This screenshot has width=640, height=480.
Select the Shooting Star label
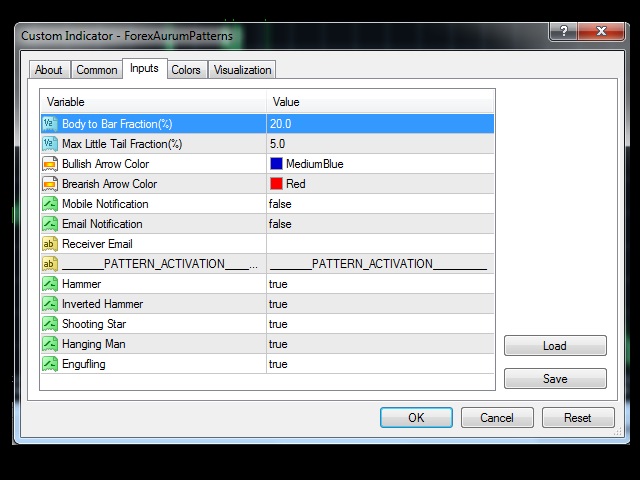coord(94,324)
